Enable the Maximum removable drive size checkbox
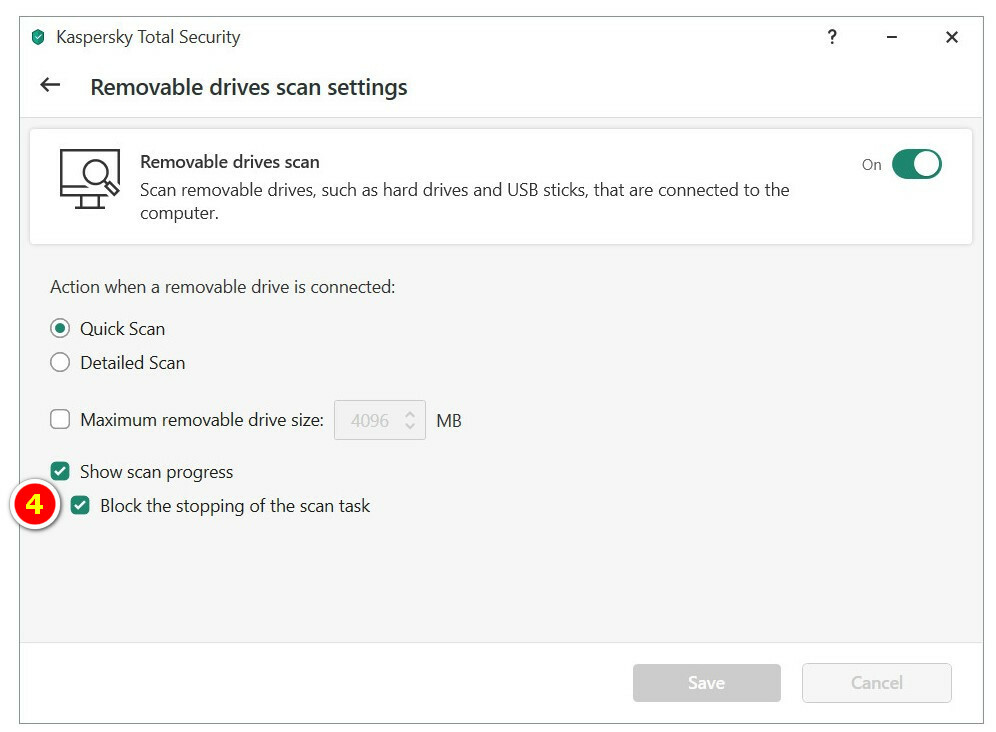This screenshot has width=996, height=732. click(61, 420)
